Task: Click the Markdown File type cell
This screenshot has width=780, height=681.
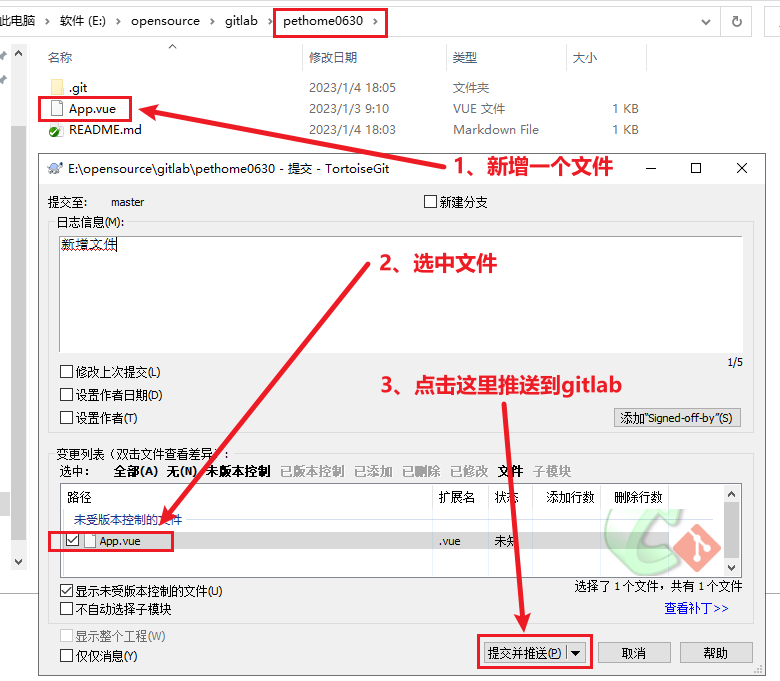Action: (x=496, y=130)
